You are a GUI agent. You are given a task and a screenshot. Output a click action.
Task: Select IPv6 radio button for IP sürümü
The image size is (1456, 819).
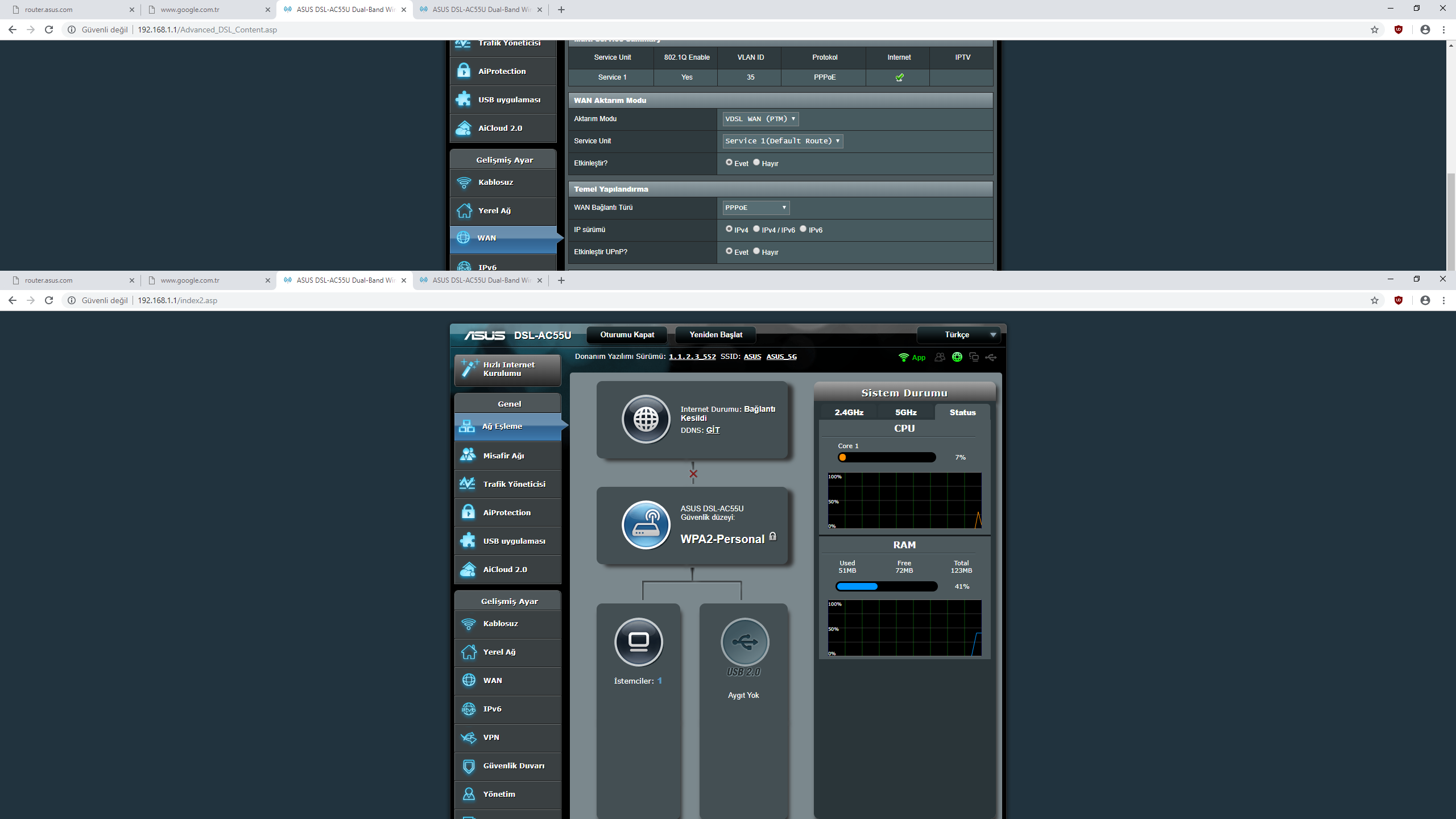coord(803,229)
